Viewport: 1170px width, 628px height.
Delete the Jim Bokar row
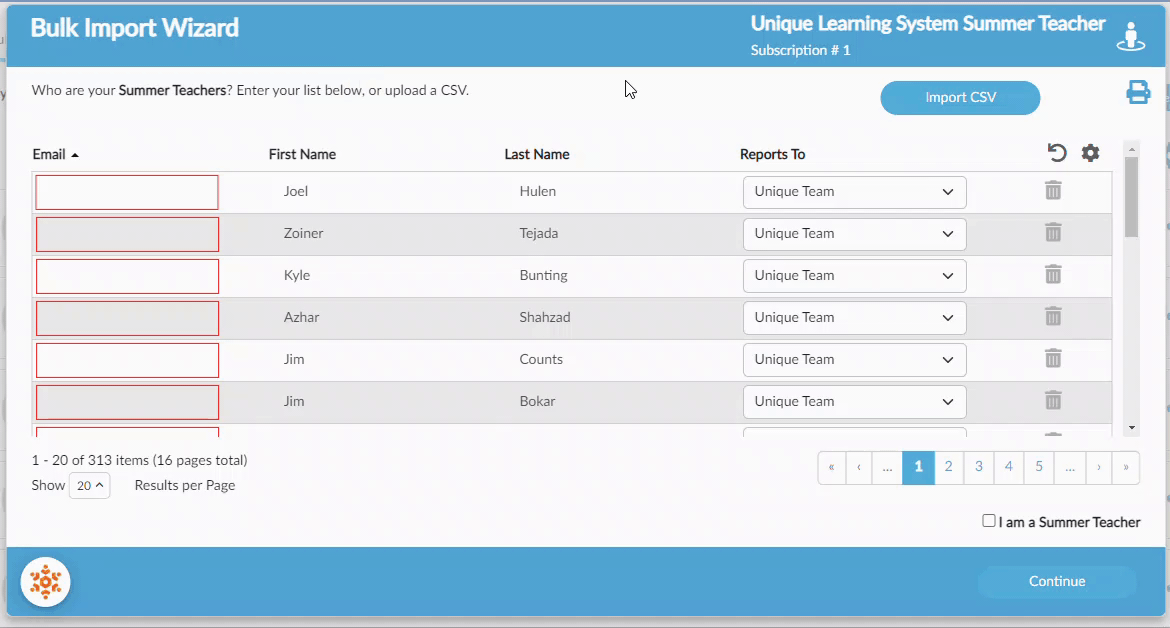[x=1053, y=401]
